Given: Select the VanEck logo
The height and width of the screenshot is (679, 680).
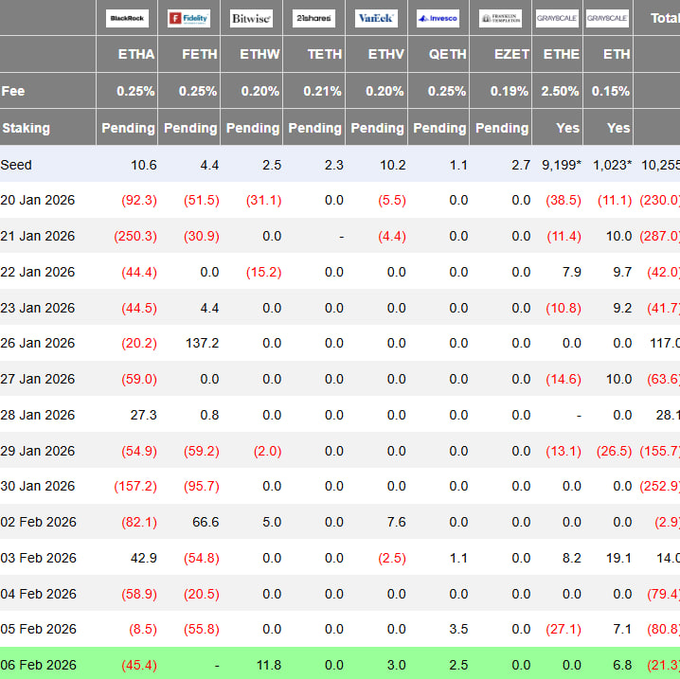Looking at the screenshot, I should (x=376, y=18).
